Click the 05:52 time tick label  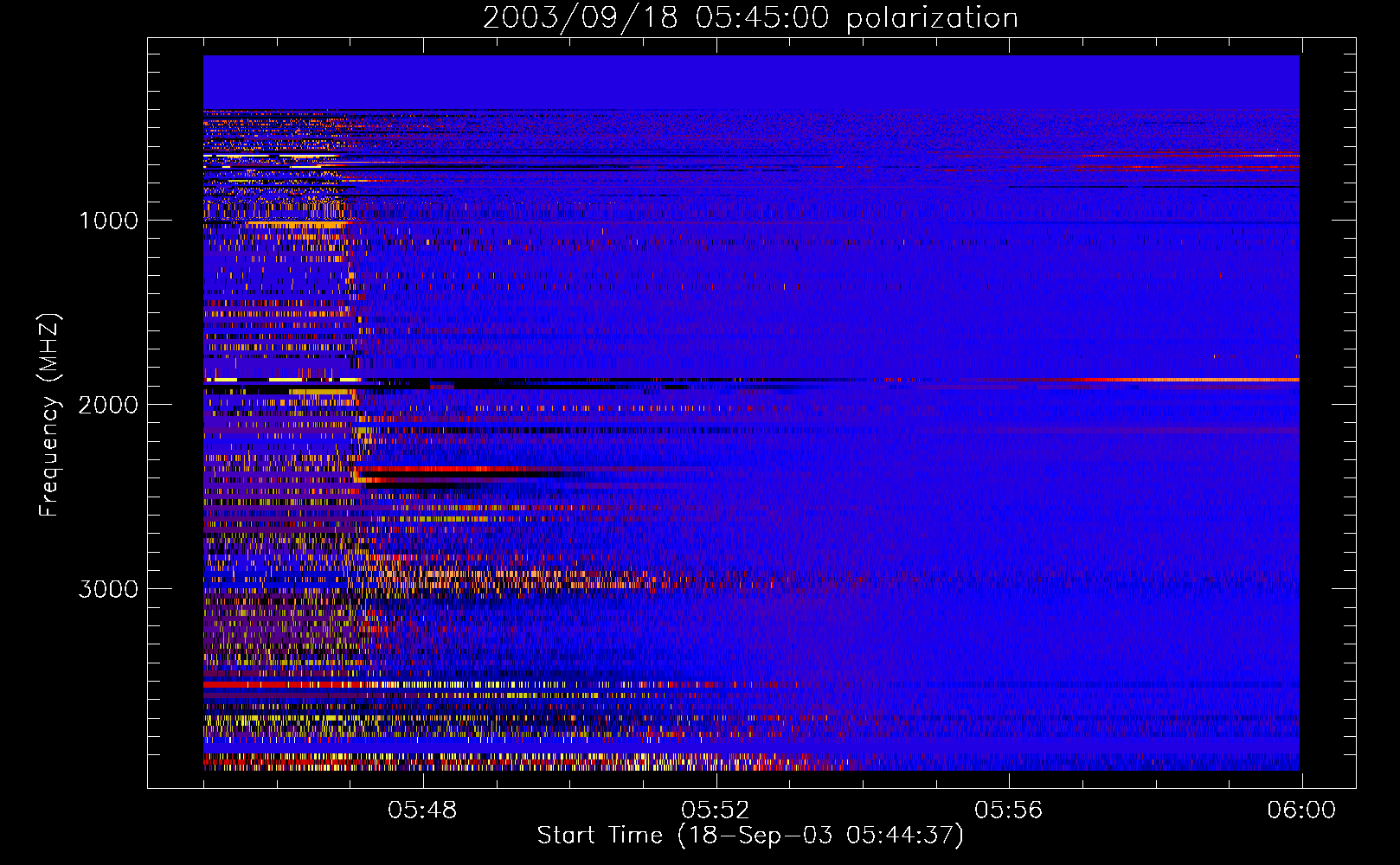click(716, 811)
